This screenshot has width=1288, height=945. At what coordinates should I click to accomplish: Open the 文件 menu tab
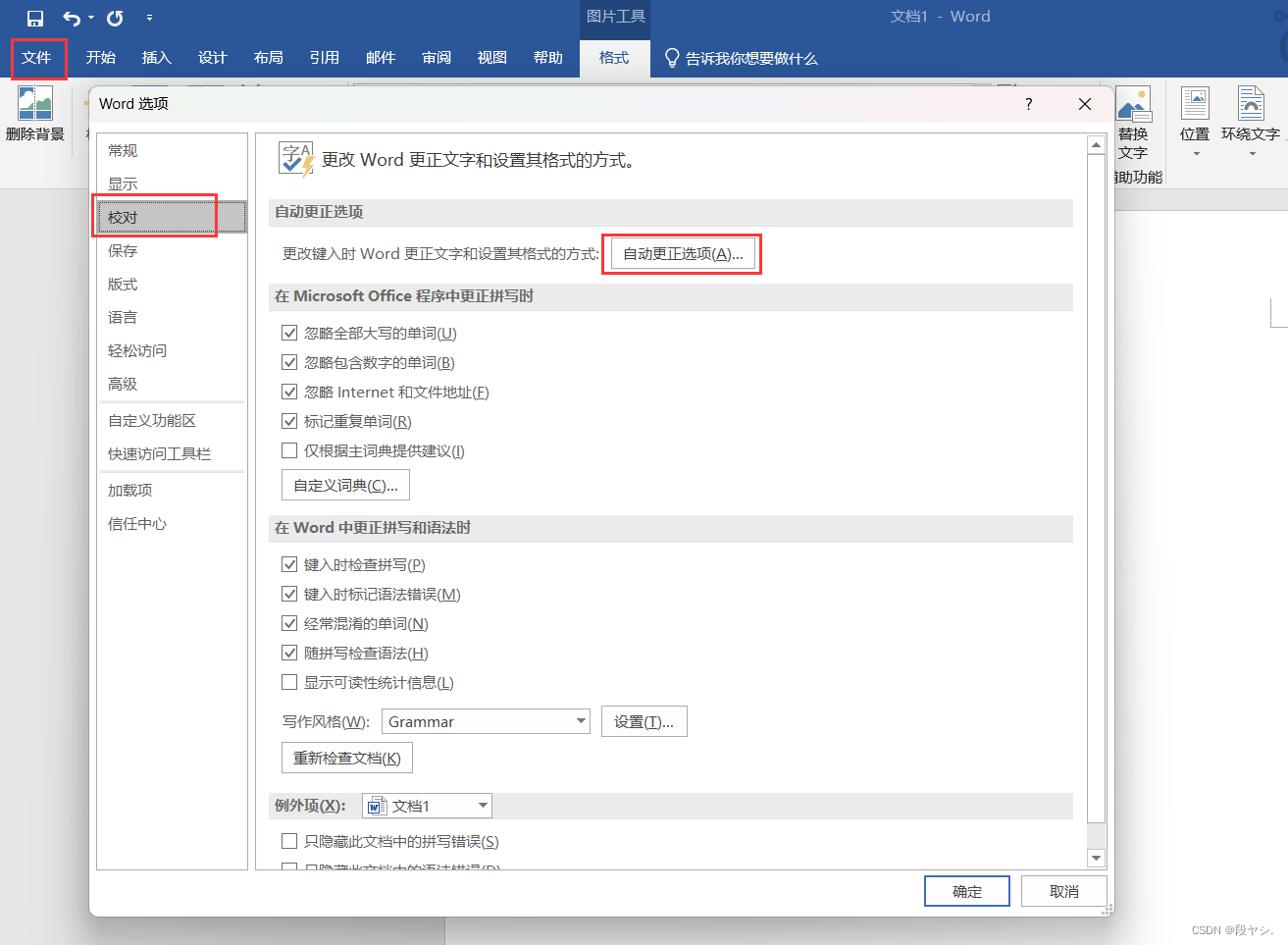pyautogui.click(x=37, y=58)
